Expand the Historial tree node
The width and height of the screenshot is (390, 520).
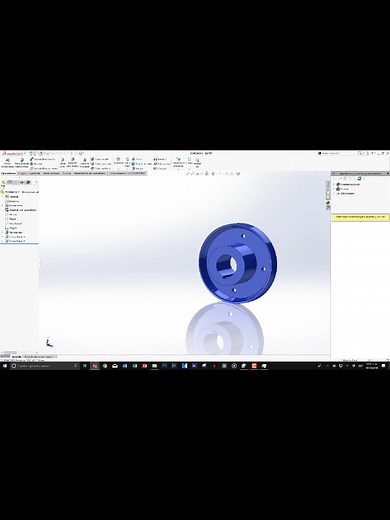(x=2, y=197)
